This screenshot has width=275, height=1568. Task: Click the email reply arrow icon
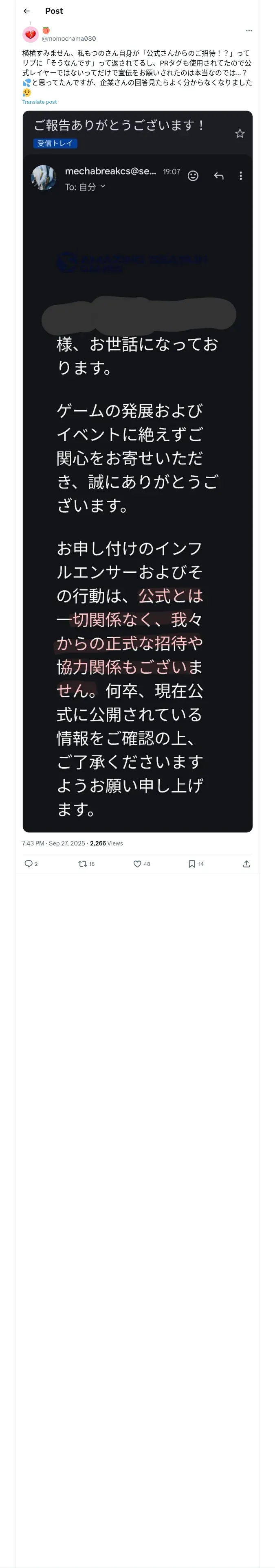[219, 176]
